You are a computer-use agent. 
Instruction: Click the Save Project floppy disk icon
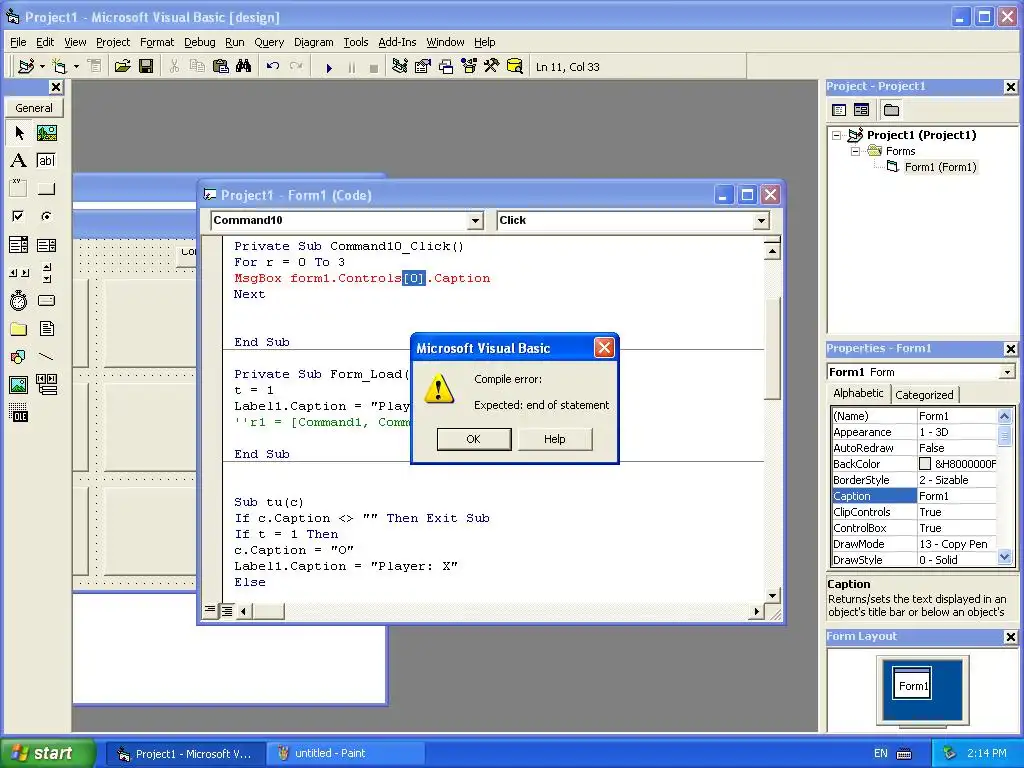coord(146,66)
